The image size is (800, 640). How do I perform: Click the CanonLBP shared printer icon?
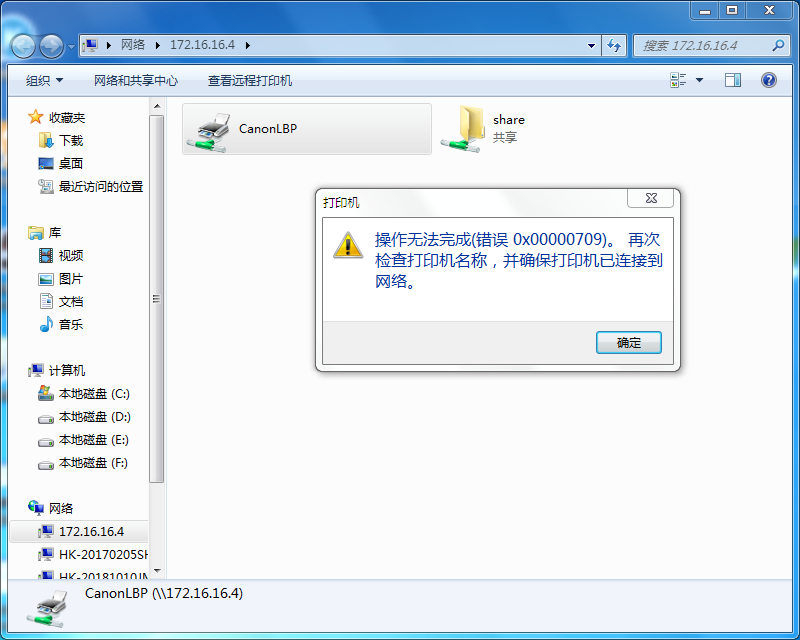coord(208,133)
